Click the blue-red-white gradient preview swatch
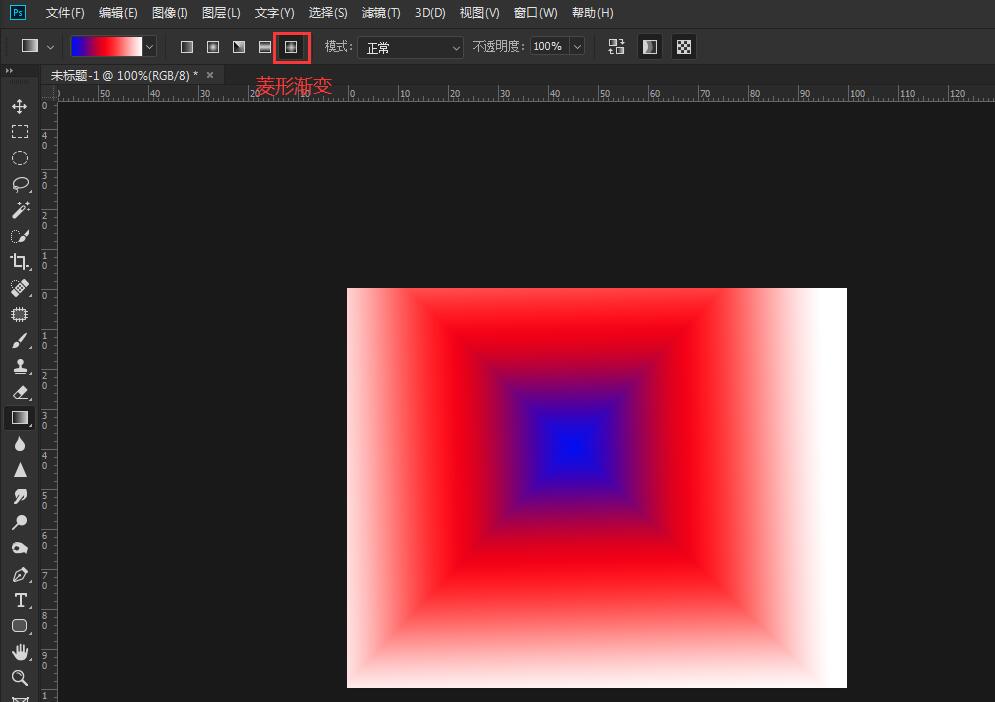The image size is (995, 702). 106,46
